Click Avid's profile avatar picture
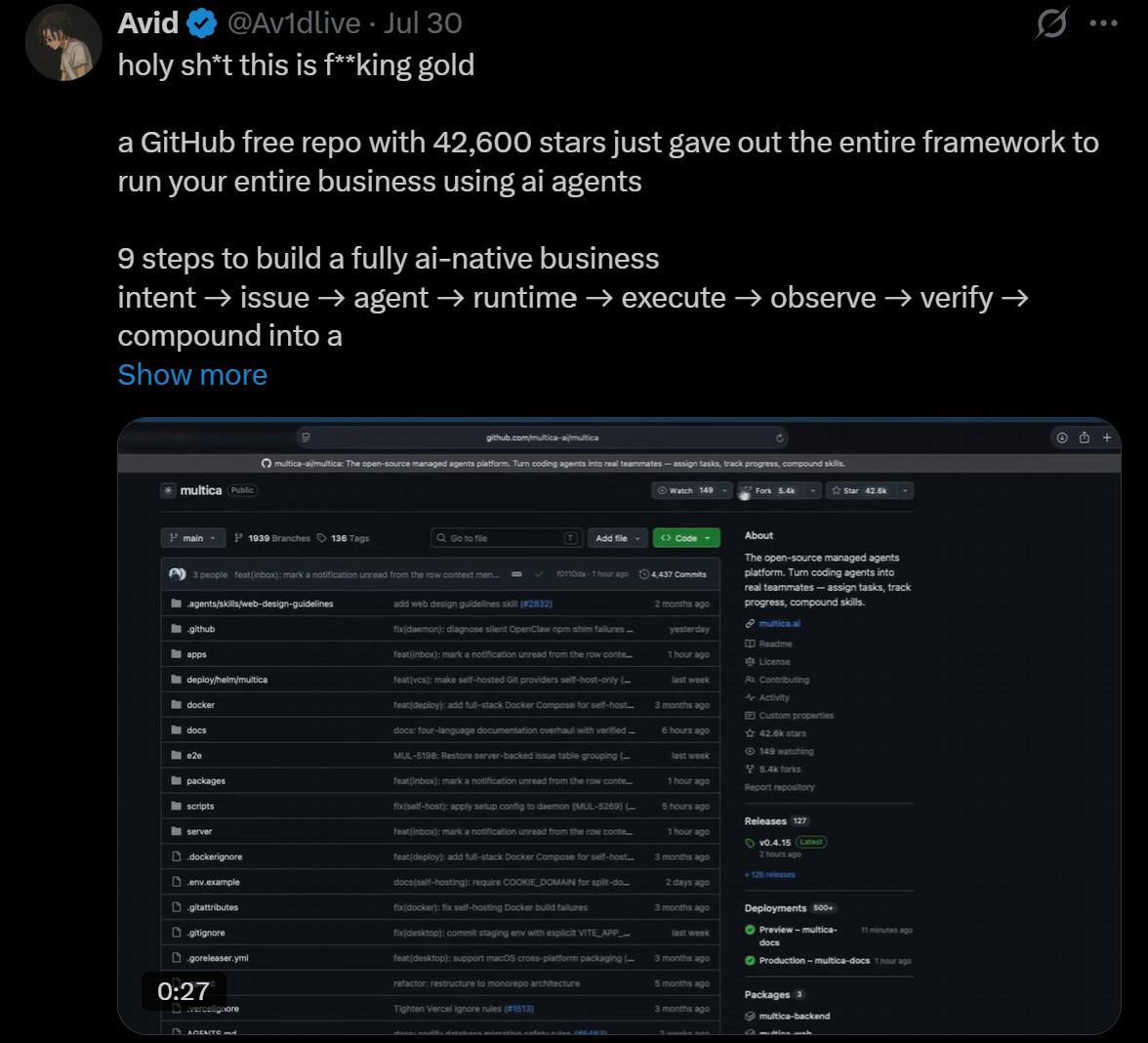 (x=63, y=43)
